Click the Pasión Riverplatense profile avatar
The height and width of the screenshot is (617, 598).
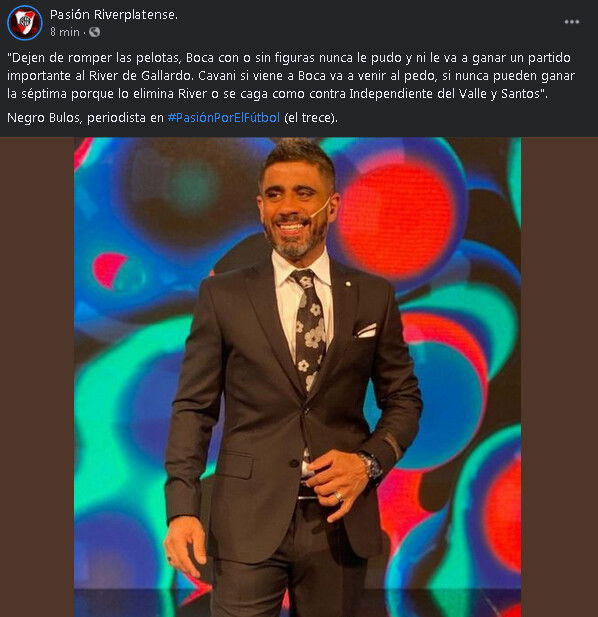(24, 22)
